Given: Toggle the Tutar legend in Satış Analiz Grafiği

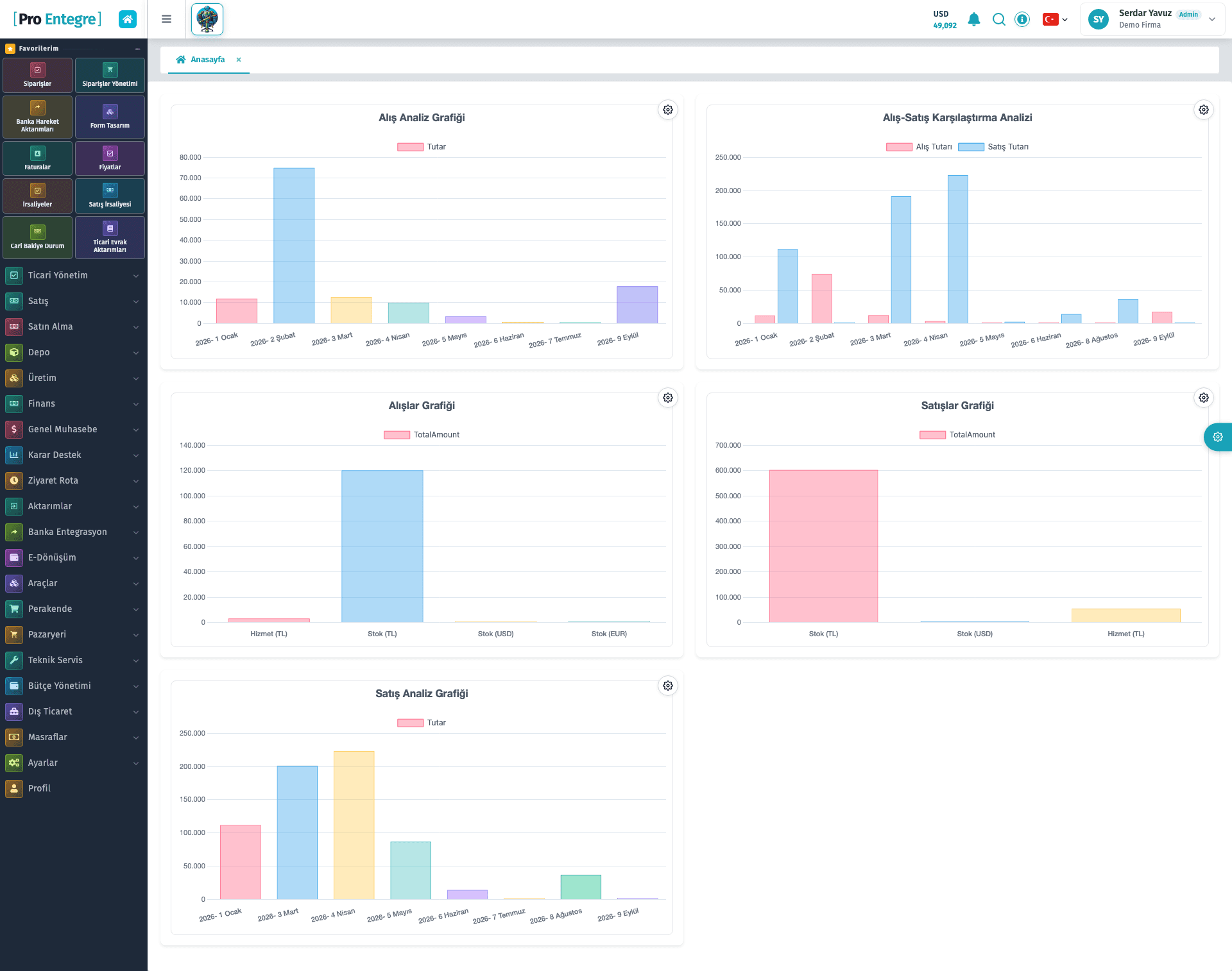Looking at the screenshot, I should [x=422, y=723].
